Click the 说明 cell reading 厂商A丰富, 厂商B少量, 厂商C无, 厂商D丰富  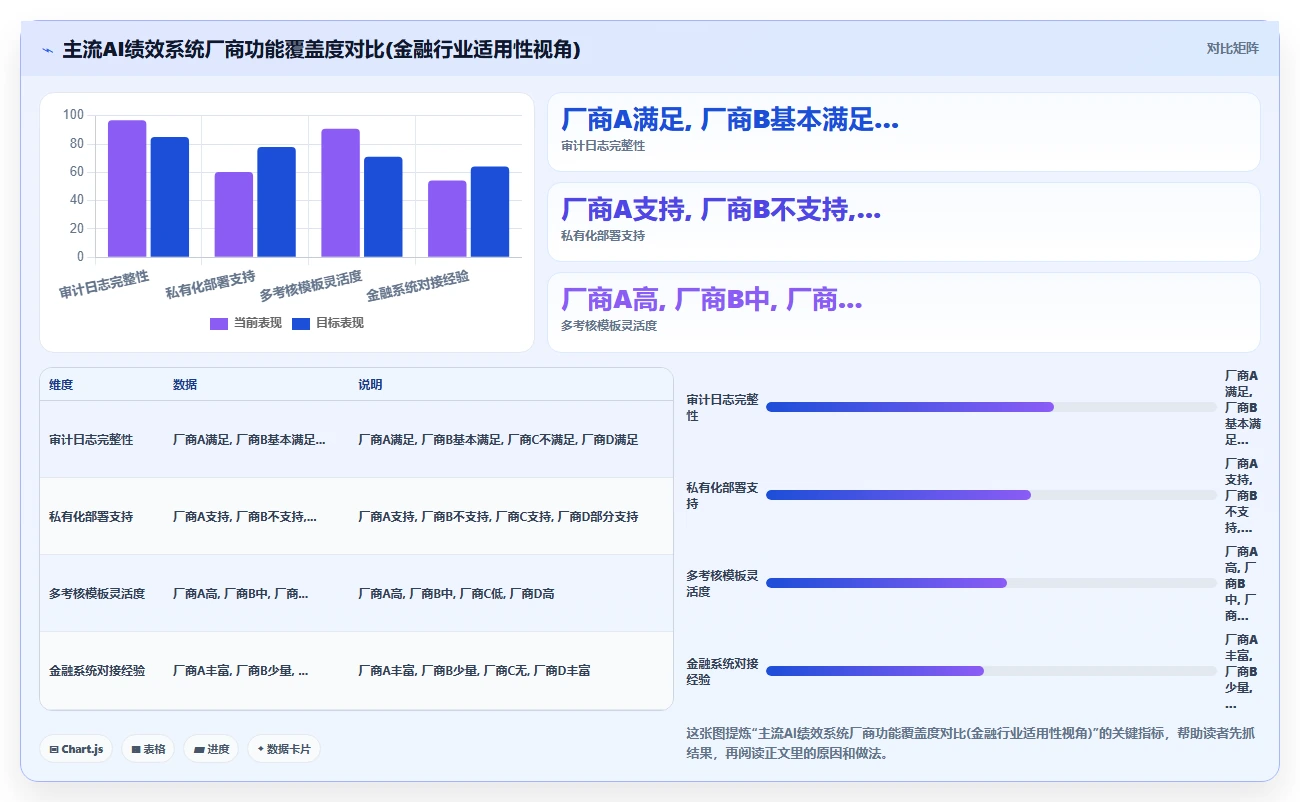tap(474, 671)
